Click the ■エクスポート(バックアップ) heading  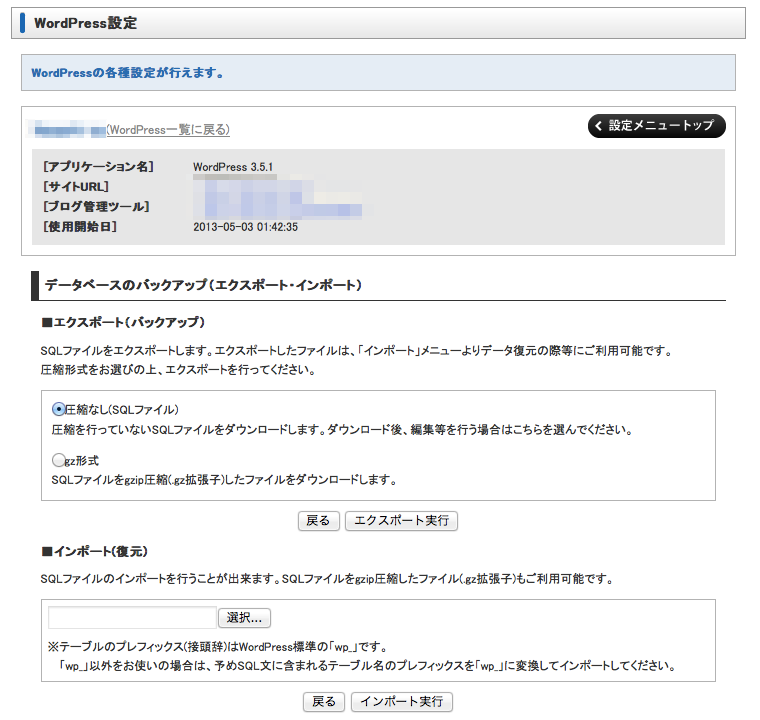point(123,322)
